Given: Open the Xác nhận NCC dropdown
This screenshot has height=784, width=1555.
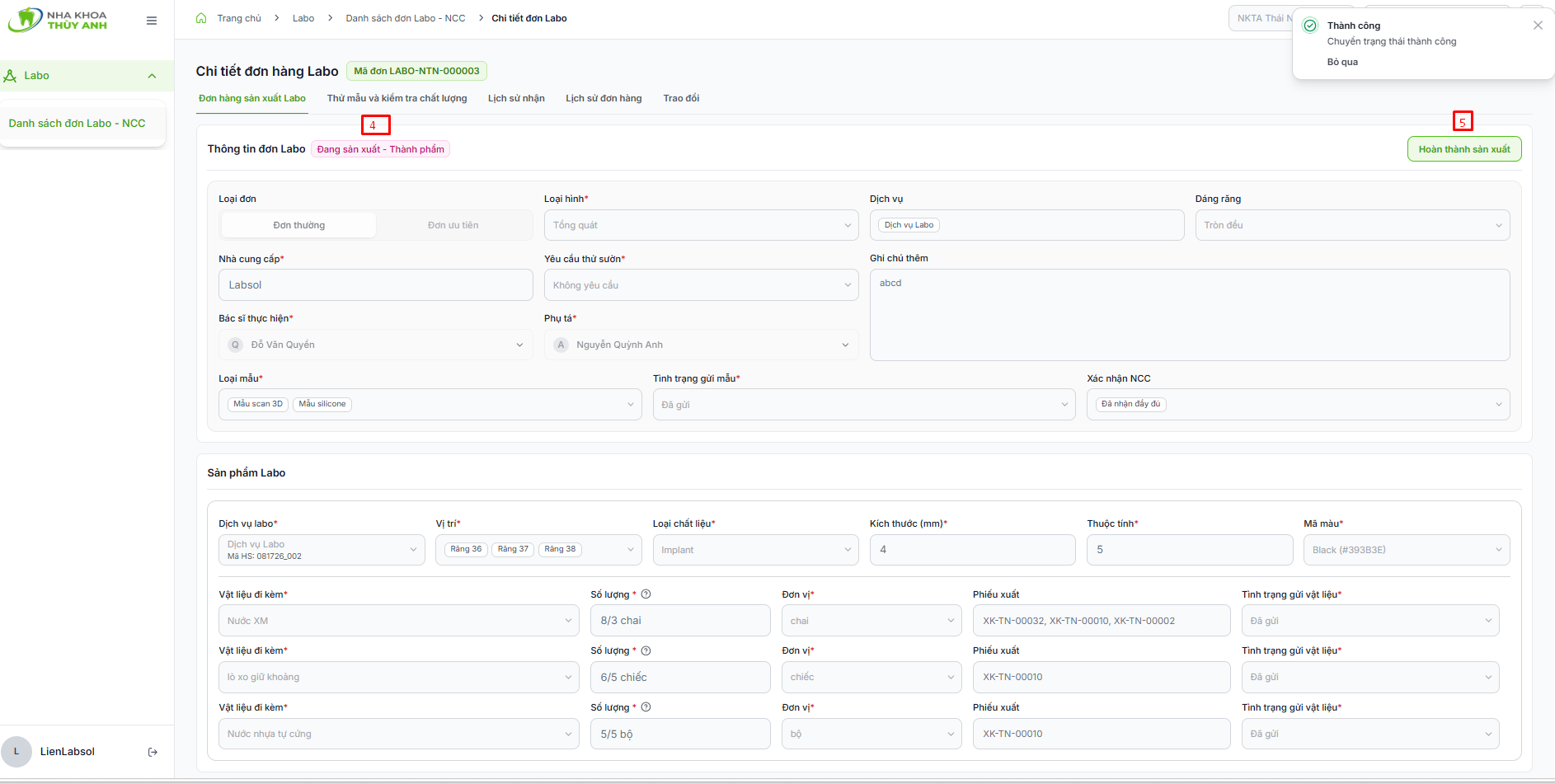Looking at the screenshot, I should pyautogui.click(x=1298, y=405).
